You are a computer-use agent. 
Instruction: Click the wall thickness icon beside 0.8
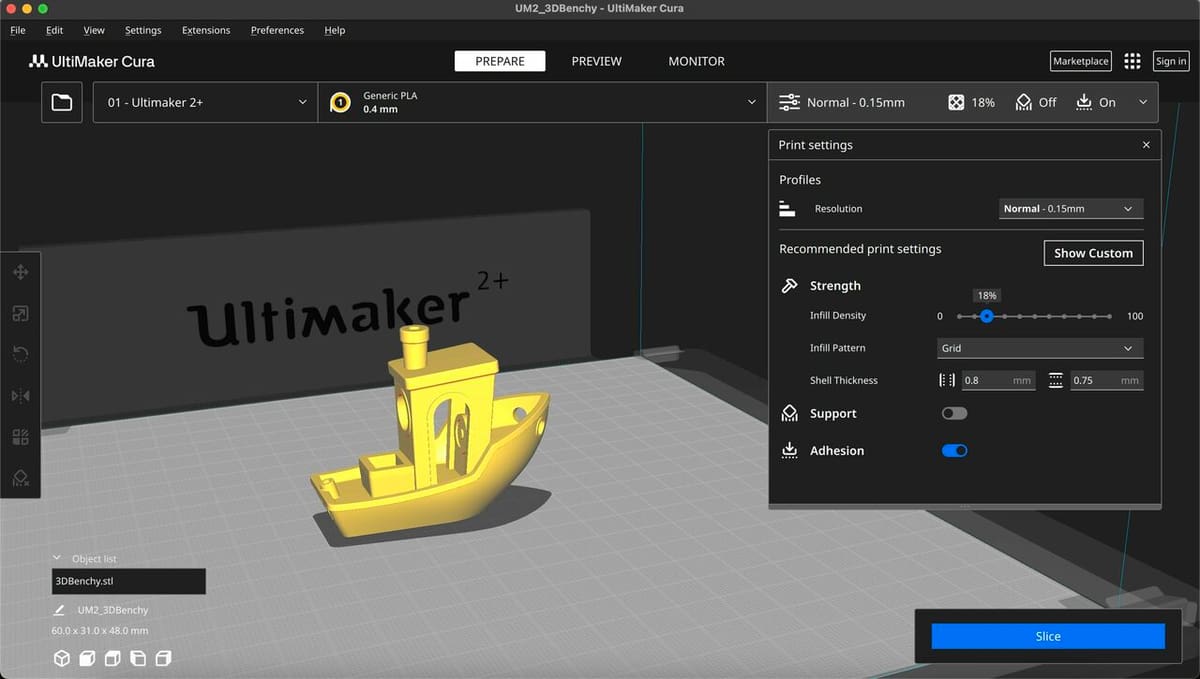pos(947,380)
